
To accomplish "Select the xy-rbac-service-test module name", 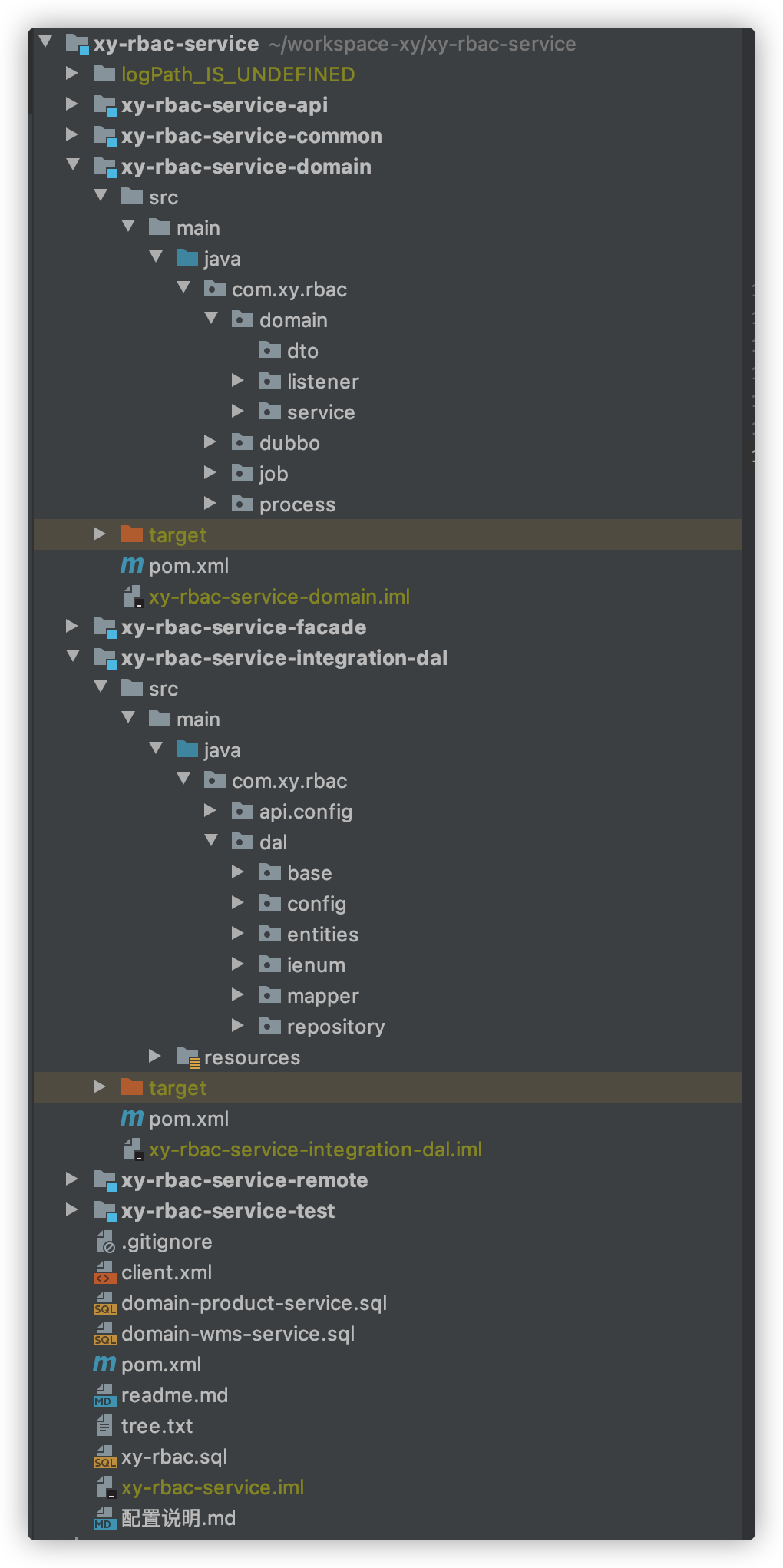I will [228, 1210].
